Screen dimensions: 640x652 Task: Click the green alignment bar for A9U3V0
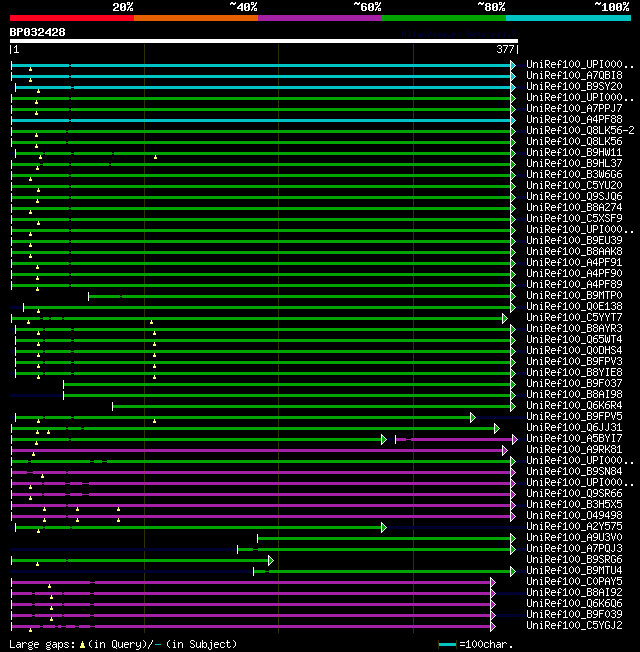(384, 538)
